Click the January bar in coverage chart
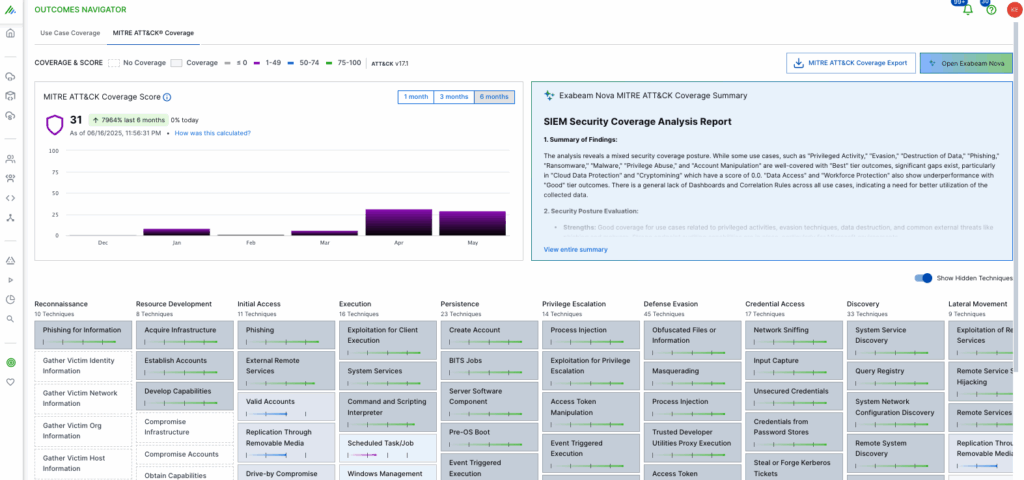 [176, 232]
